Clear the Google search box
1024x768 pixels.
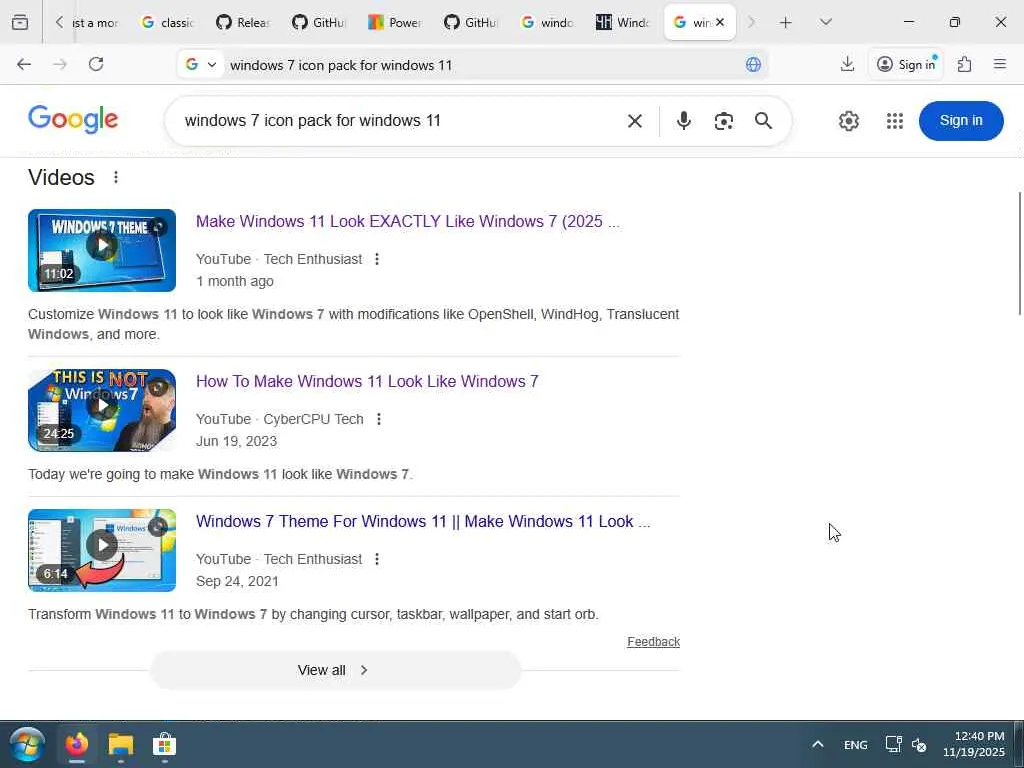coord(635,121)
